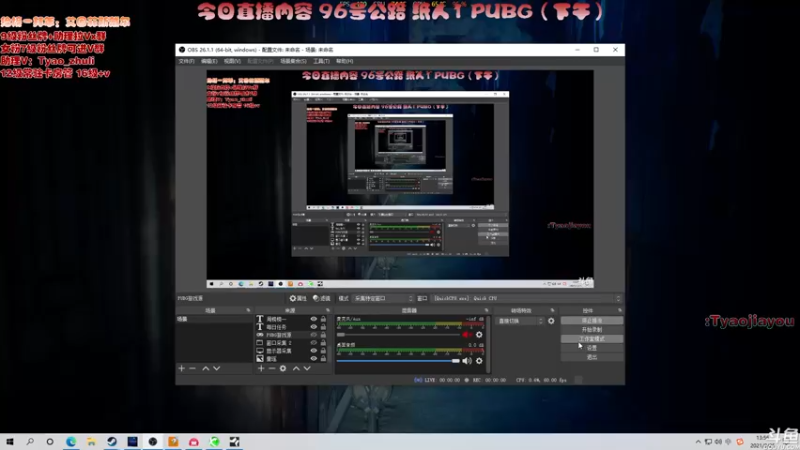Screen dimensions: 800x450
Task: Open settings gear for 桌面音频 mixer channel
Action: coord(479,361)
